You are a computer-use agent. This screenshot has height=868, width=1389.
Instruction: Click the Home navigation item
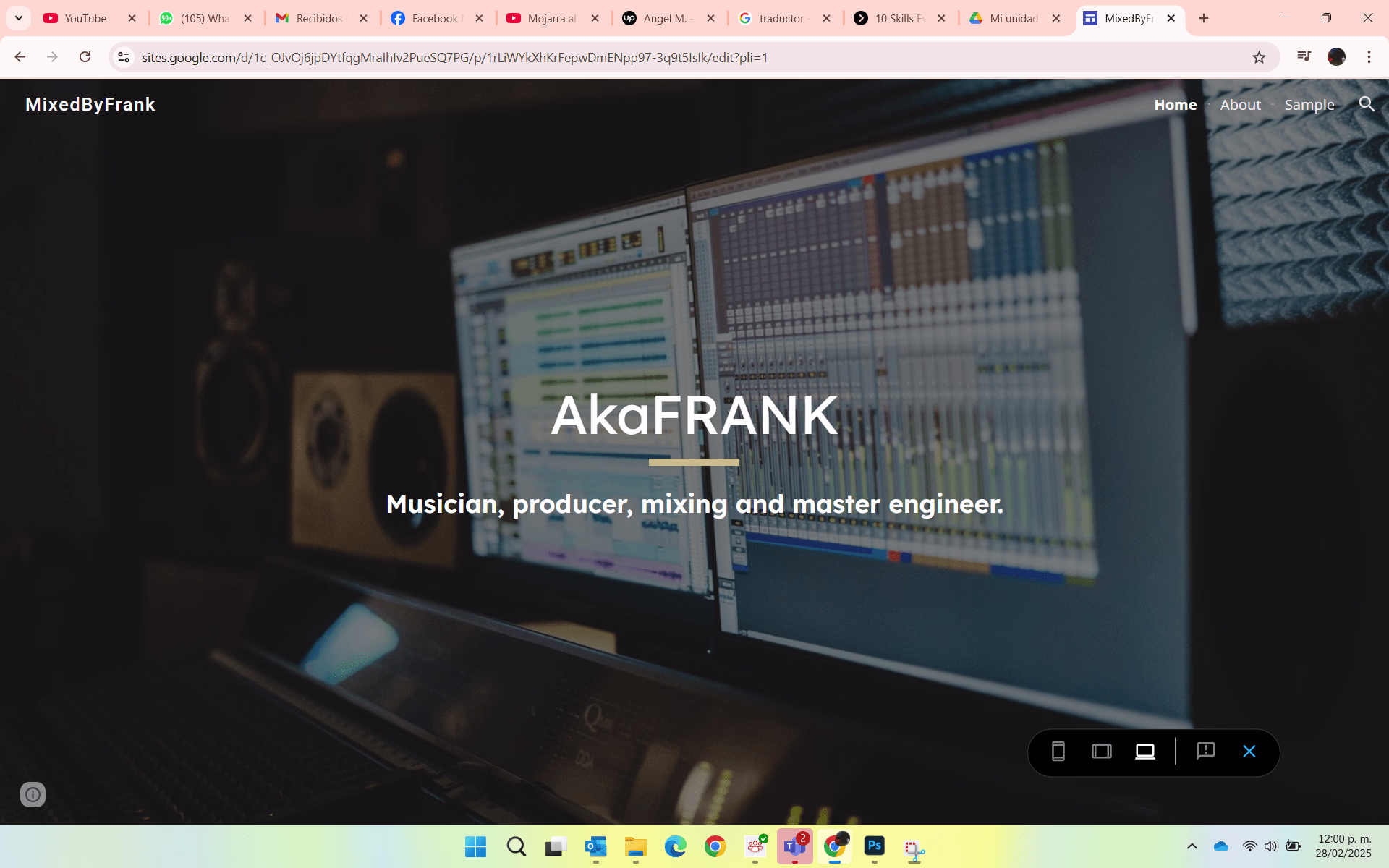pos(1175,105)
